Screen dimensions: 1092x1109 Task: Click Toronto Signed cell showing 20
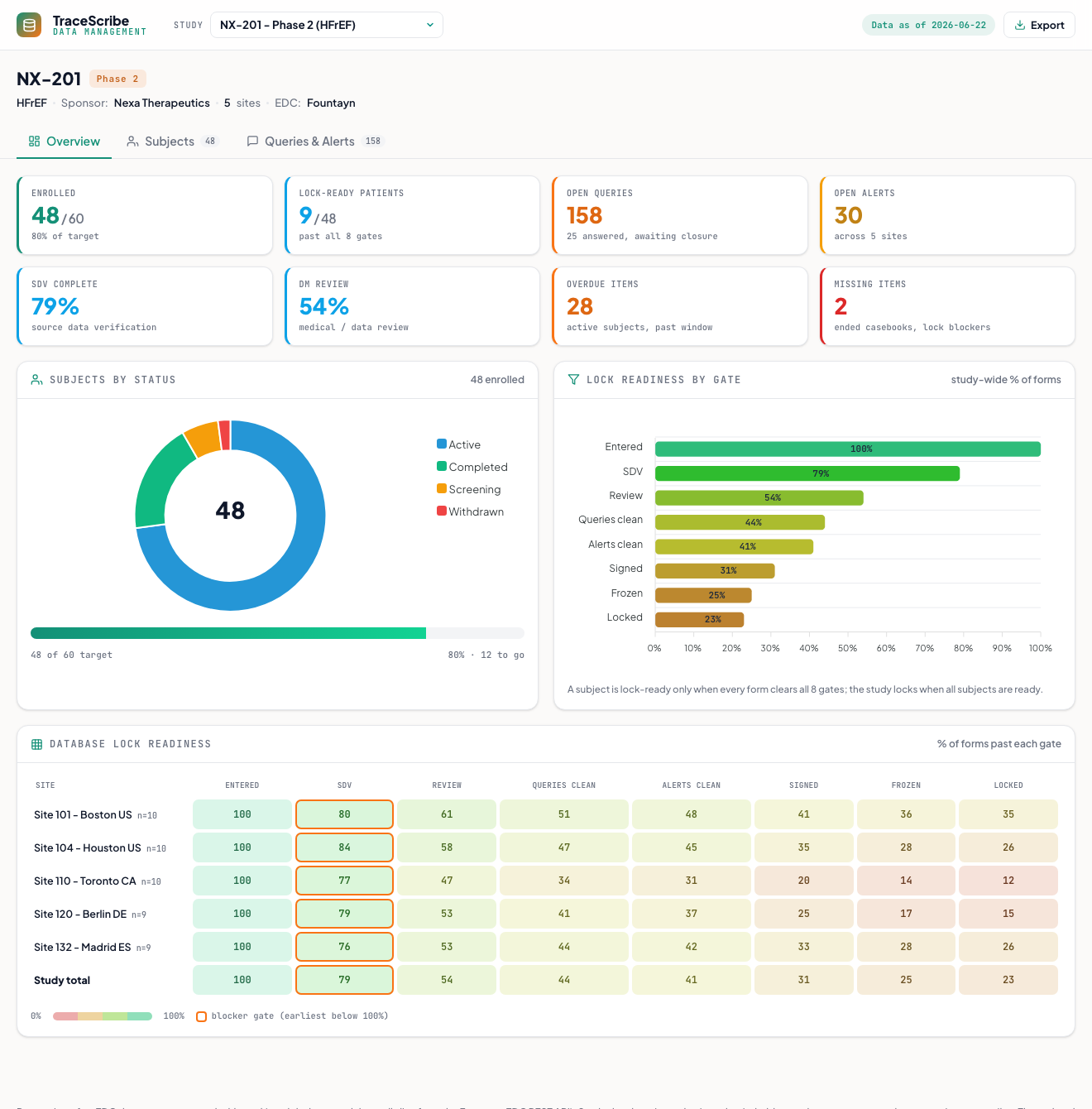coord(804,881)
